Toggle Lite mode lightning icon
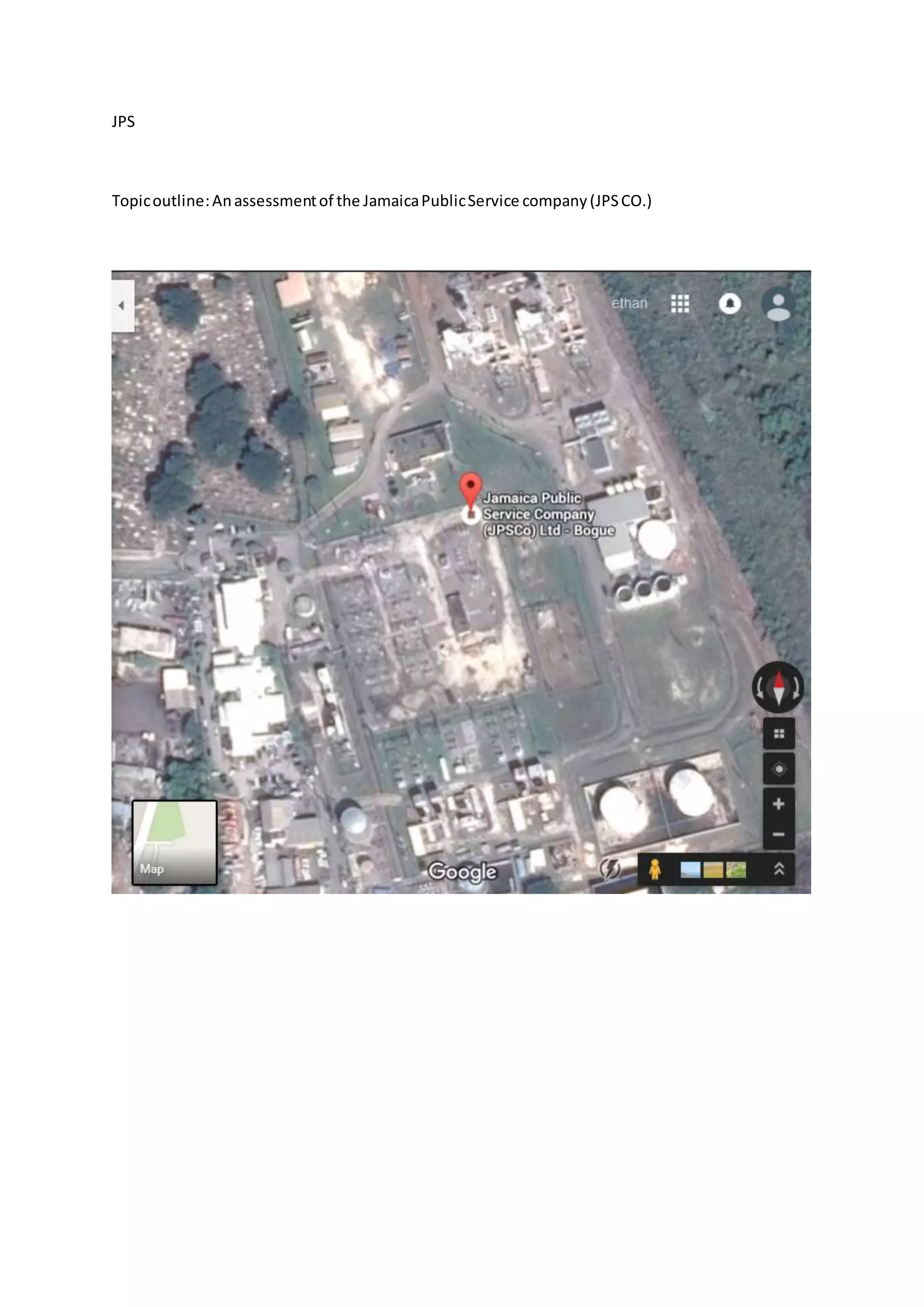 point(610,869)
